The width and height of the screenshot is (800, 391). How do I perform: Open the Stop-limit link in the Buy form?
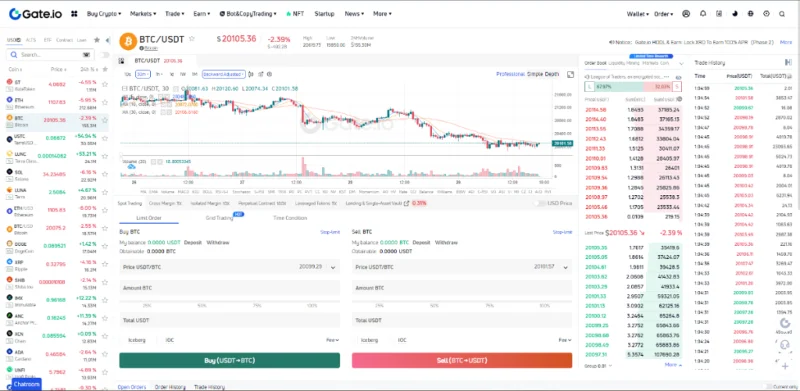click(x=330, y=232)
